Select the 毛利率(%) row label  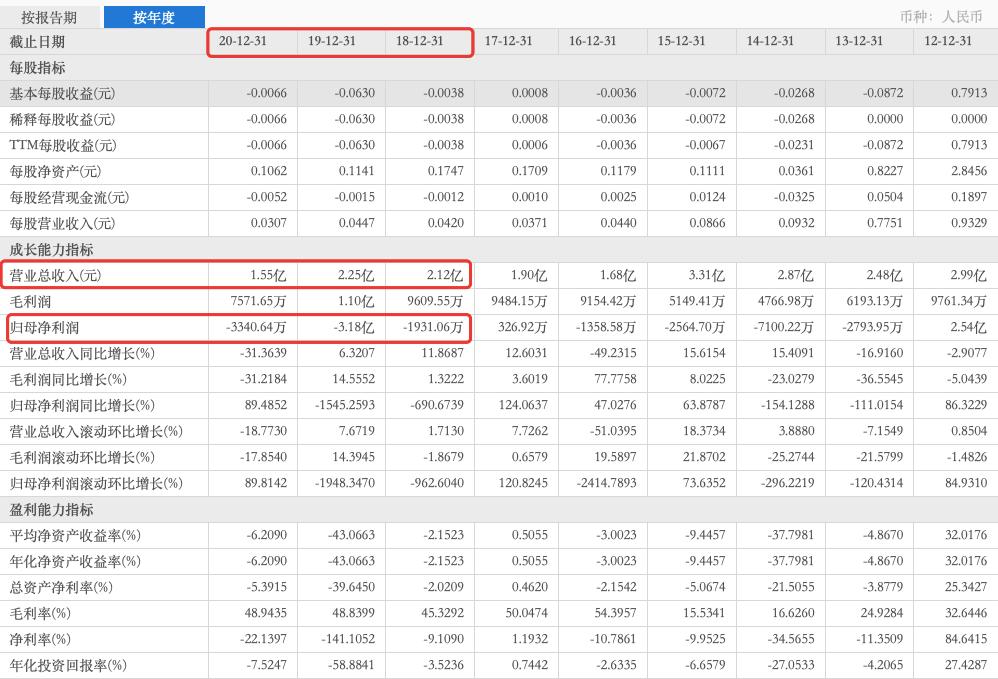(40, 613)
